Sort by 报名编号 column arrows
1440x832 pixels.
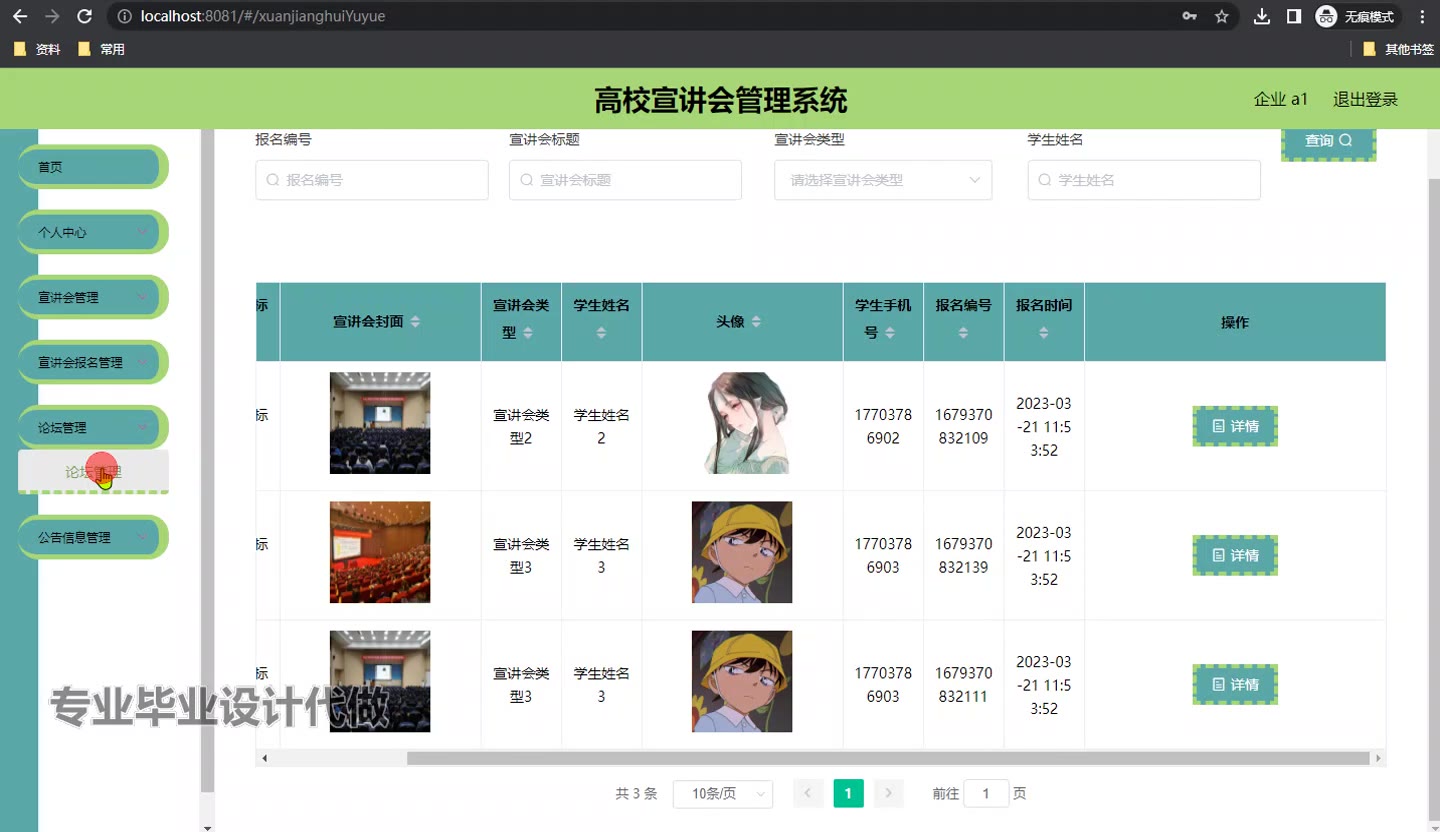click(x=963, y=332)
